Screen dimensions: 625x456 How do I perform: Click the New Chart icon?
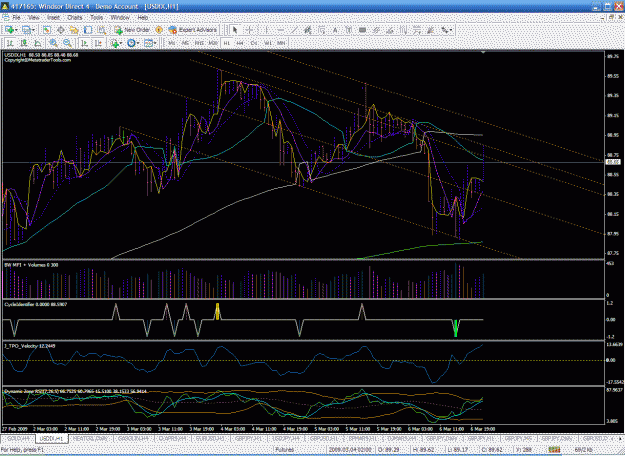[9, 30]
